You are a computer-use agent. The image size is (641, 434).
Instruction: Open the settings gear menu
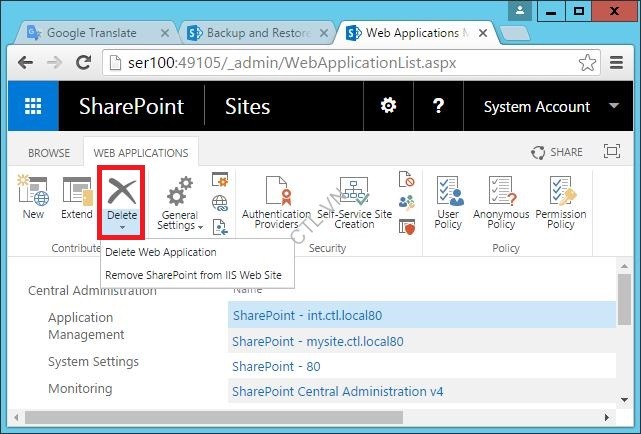click(388, 107)
